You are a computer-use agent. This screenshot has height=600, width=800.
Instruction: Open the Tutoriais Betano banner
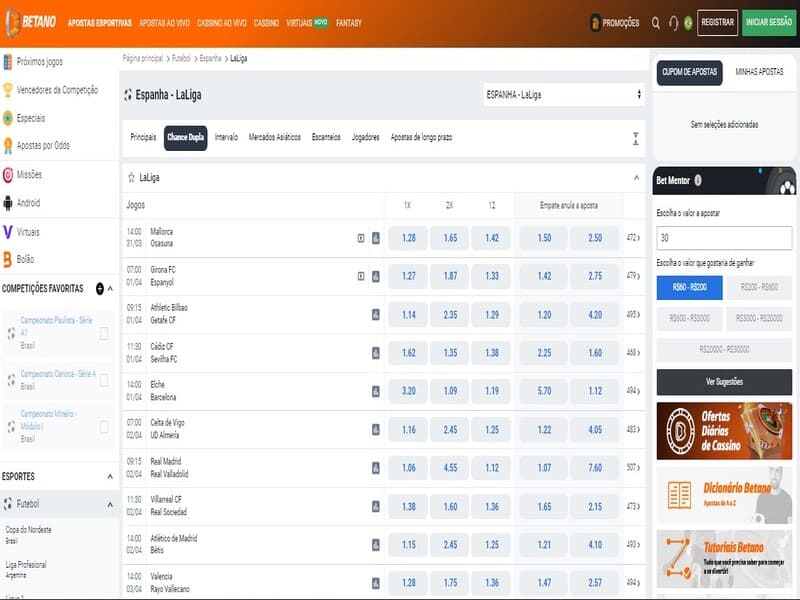(x=724, y=560)
